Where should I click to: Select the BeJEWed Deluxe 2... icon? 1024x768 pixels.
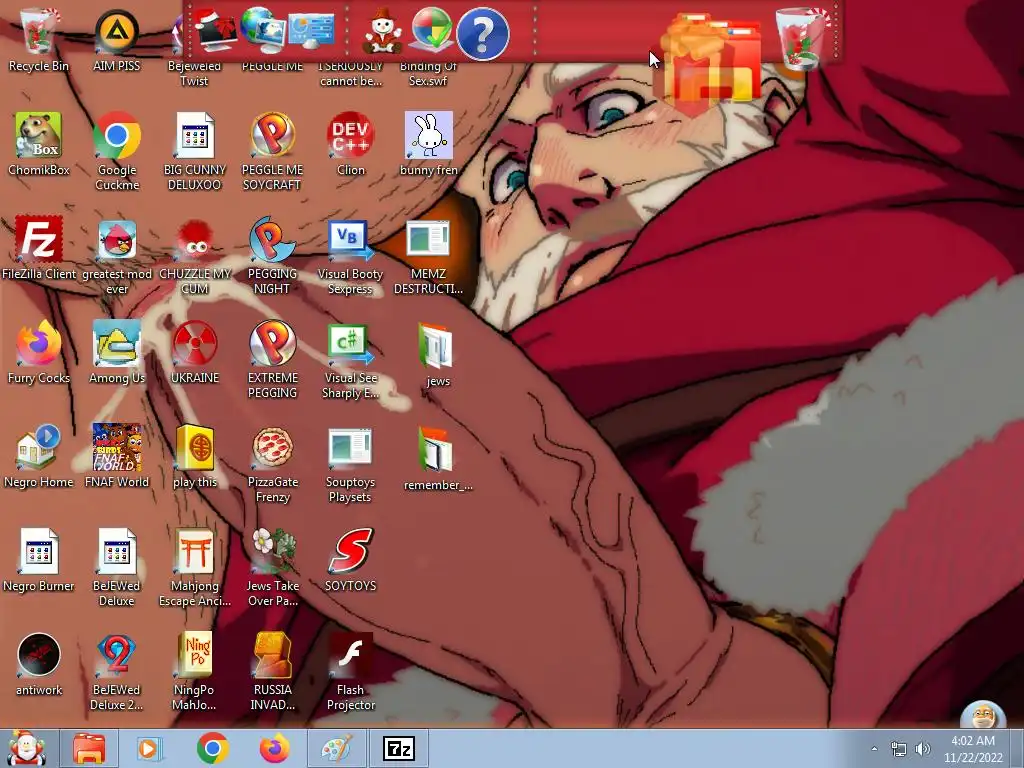[x=117, y=671]
